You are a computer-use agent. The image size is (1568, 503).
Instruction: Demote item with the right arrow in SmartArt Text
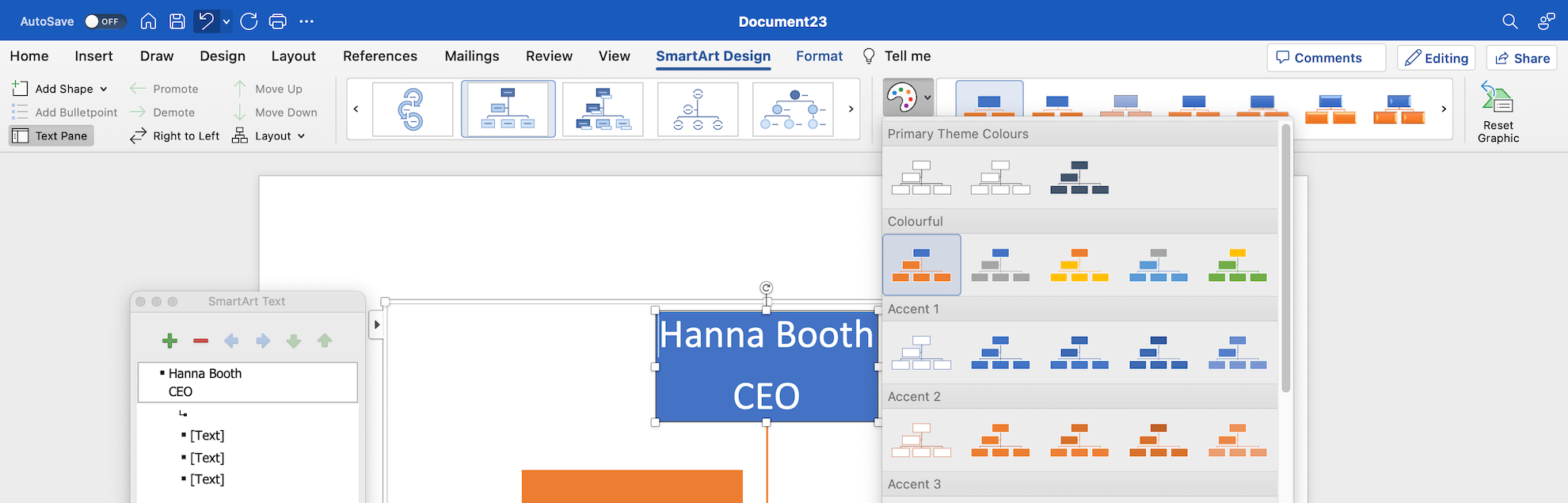(x=263, y=341)
